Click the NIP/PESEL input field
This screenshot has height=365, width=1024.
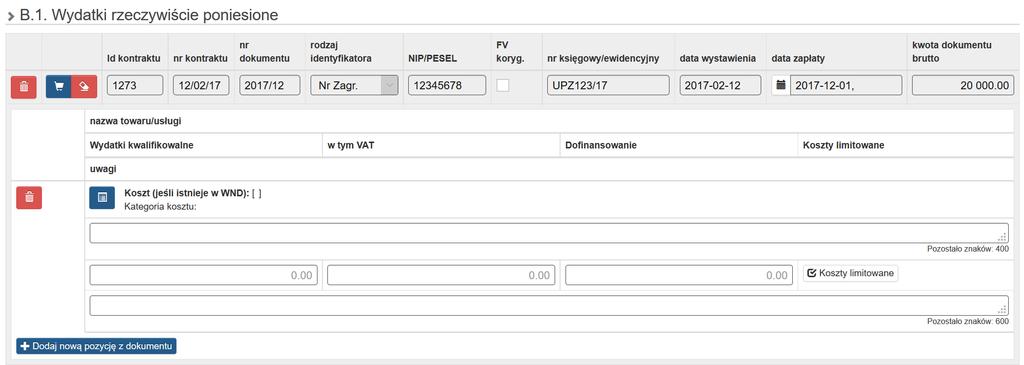[x=447, y=86]
